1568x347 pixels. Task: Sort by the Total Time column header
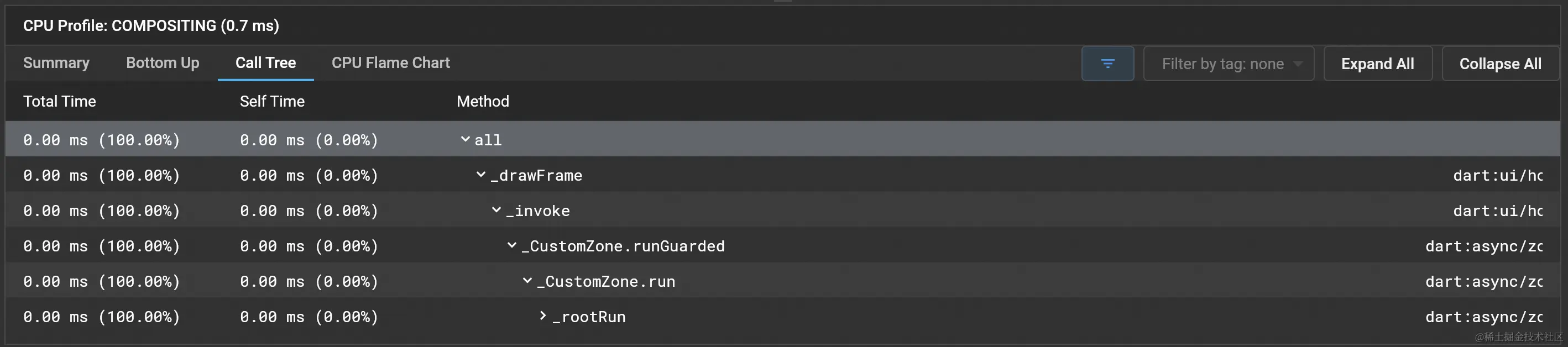[x=60, y=101]
